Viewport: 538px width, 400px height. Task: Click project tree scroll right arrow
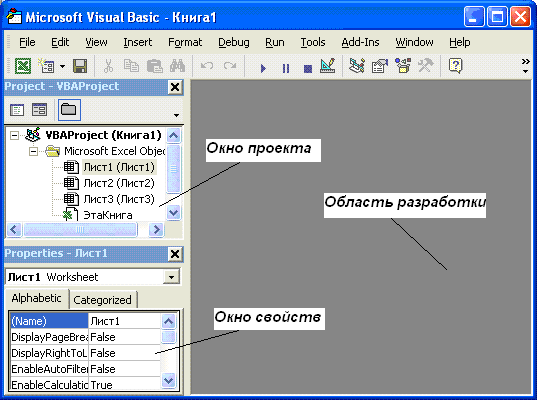tap(156, 230)
